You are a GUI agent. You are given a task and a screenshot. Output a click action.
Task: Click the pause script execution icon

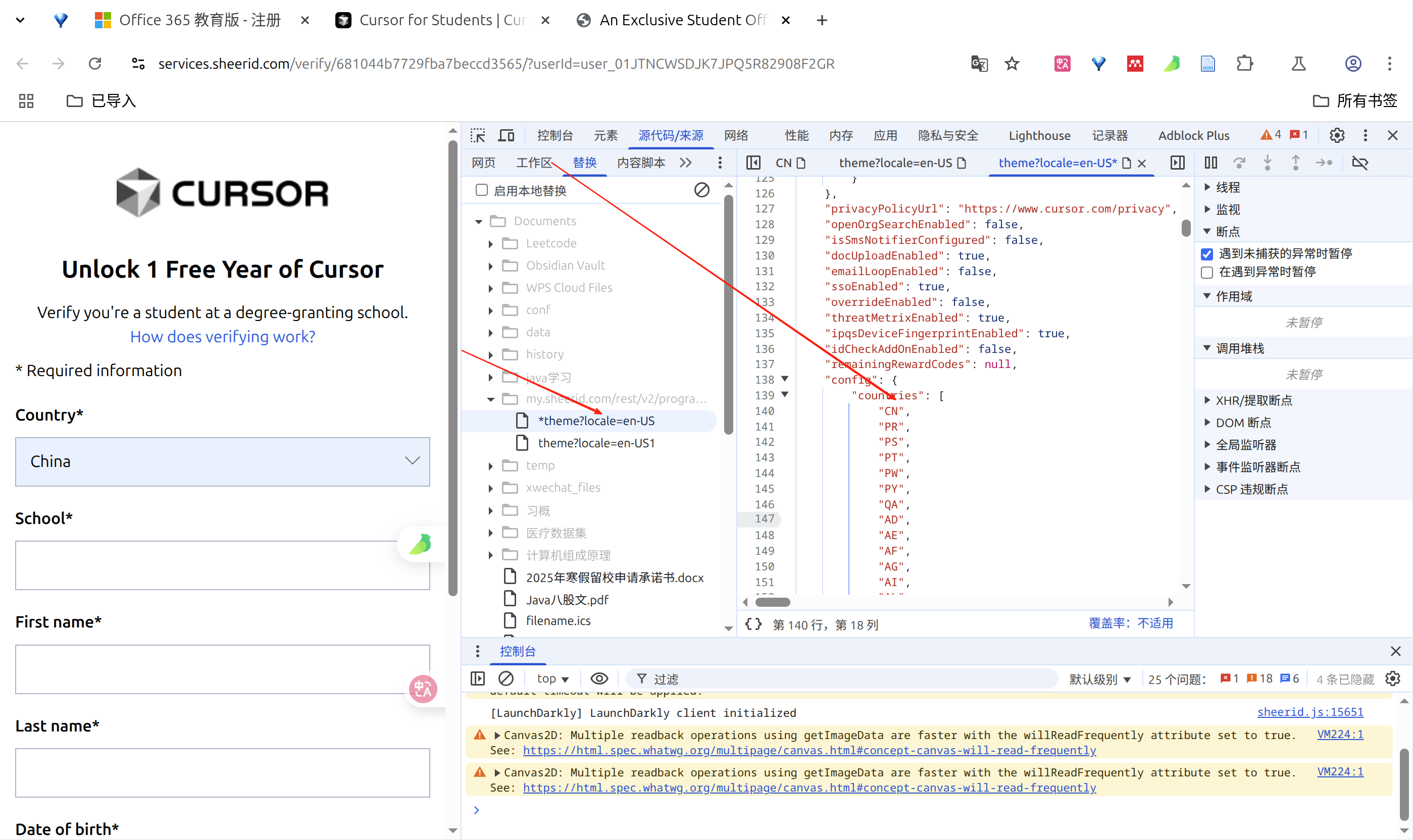1211,163
